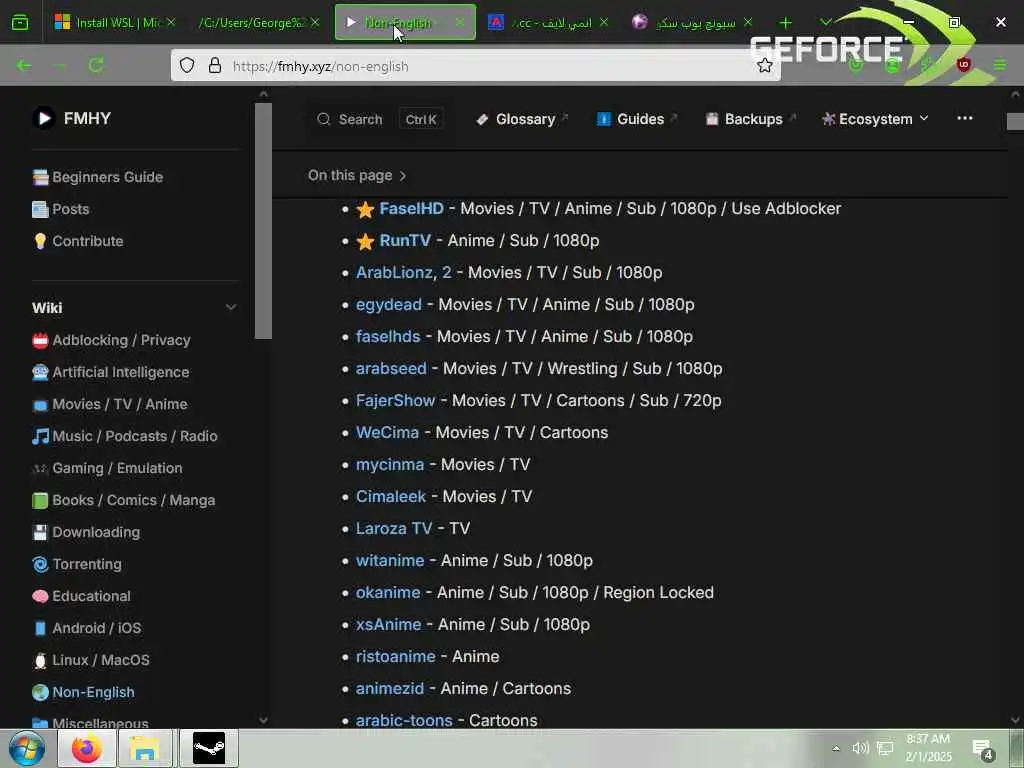Close the Non-English tab
Viewport: 1024px width, 768px height.
[x=460, y=22]
